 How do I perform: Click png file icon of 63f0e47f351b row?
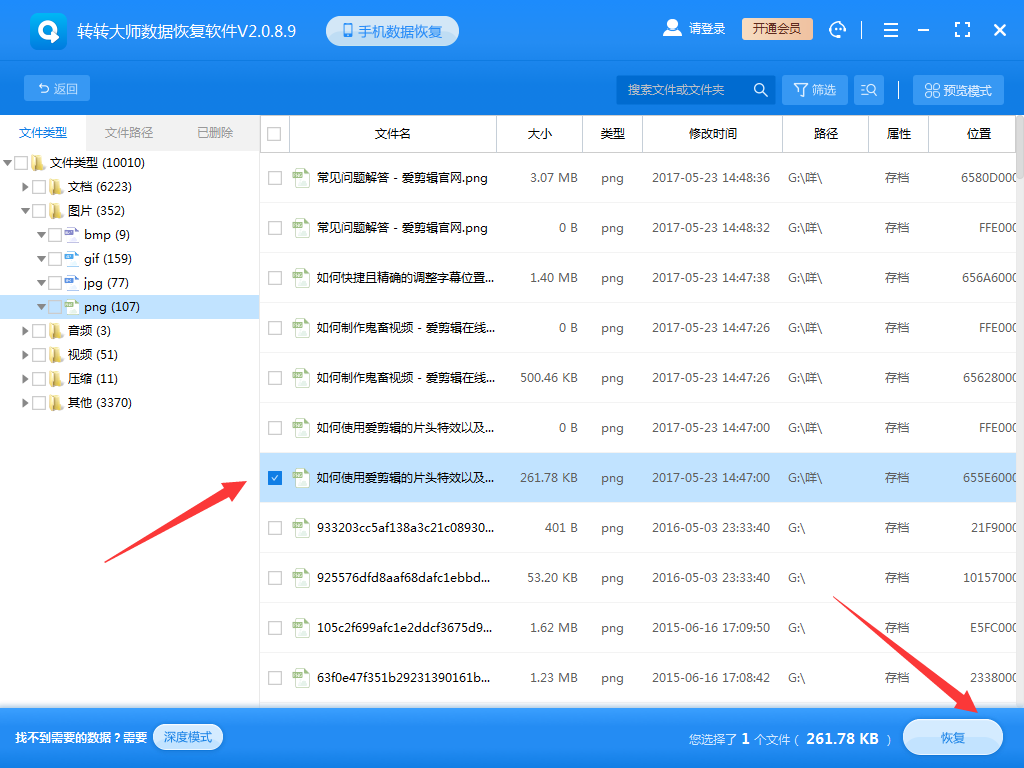pos(300,677)
